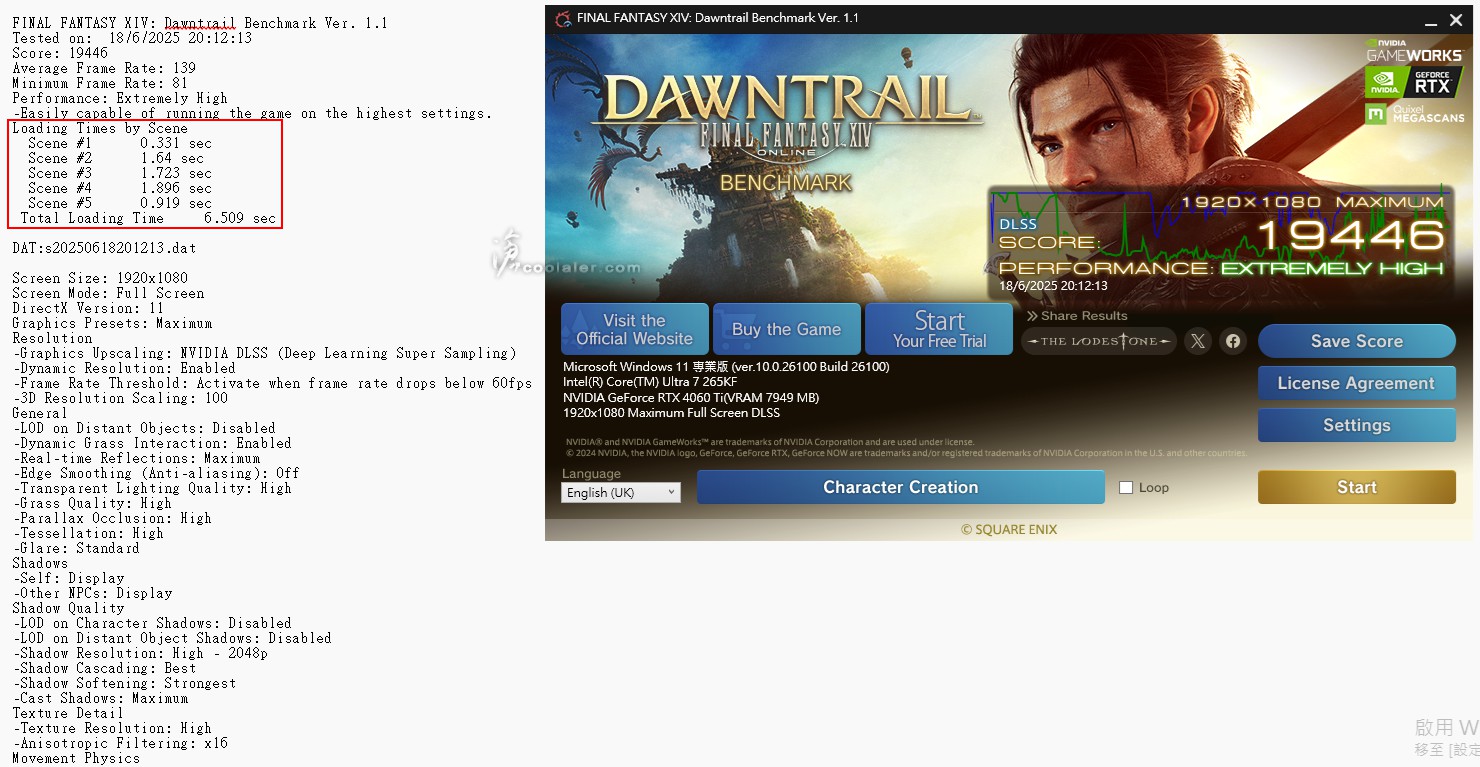Click 'Tested on: 18/6/2025 20:12:13' line

tap(132, 38)
